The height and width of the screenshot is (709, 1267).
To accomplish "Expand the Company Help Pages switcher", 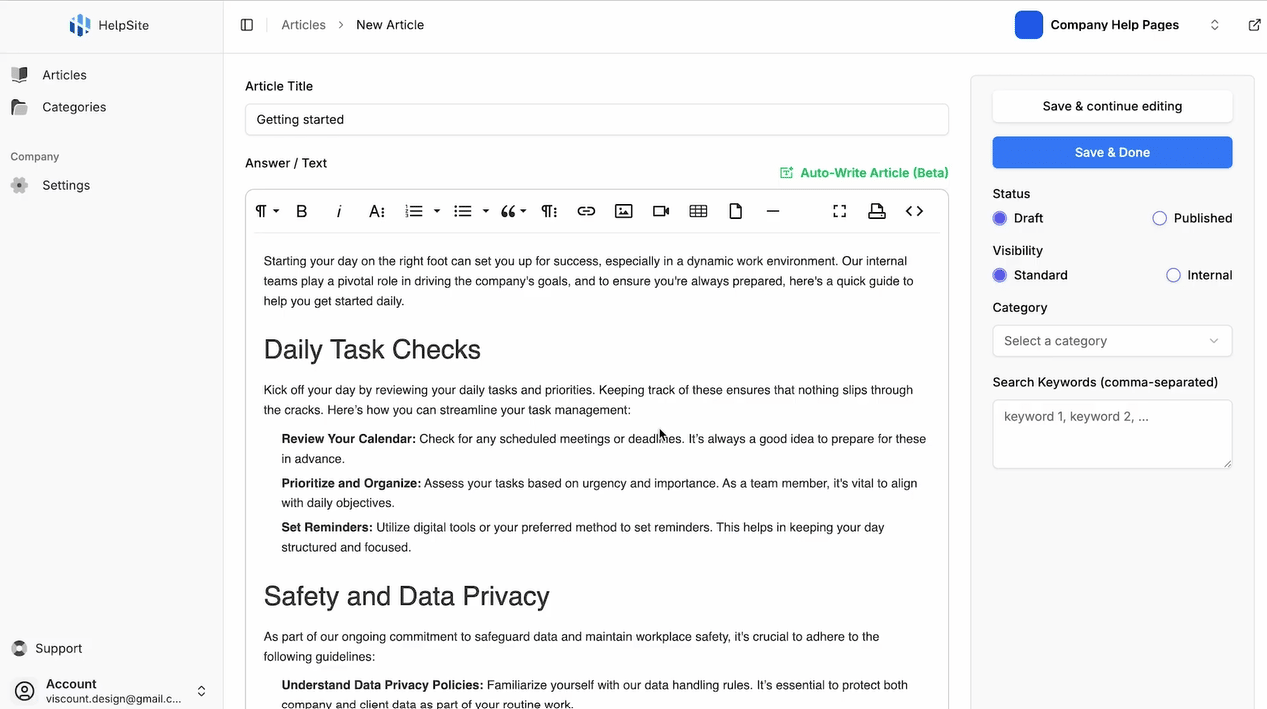I will (x=1214, y=25).
